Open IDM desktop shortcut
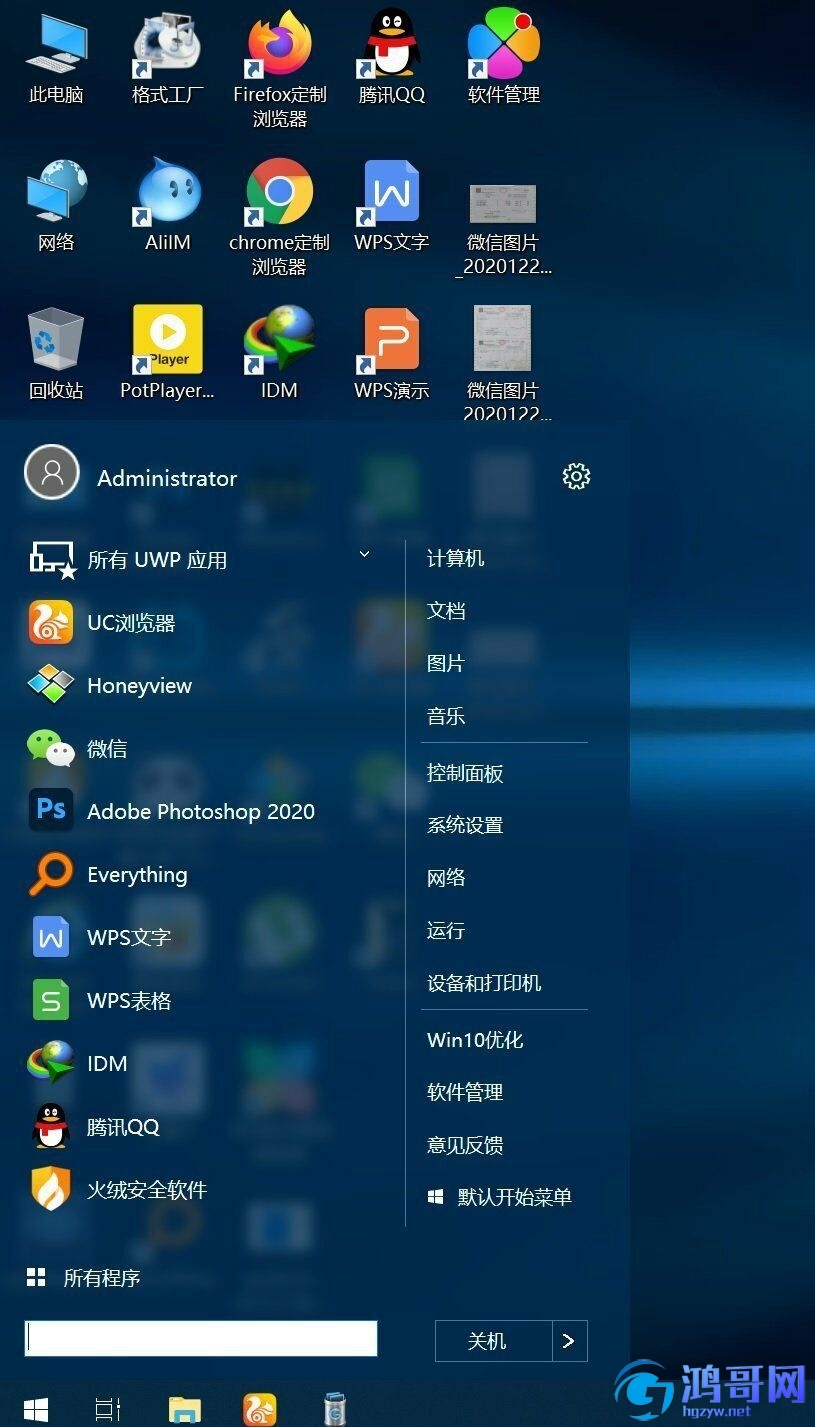Viewport: 815px width, 1427px height. pos(280,353)
